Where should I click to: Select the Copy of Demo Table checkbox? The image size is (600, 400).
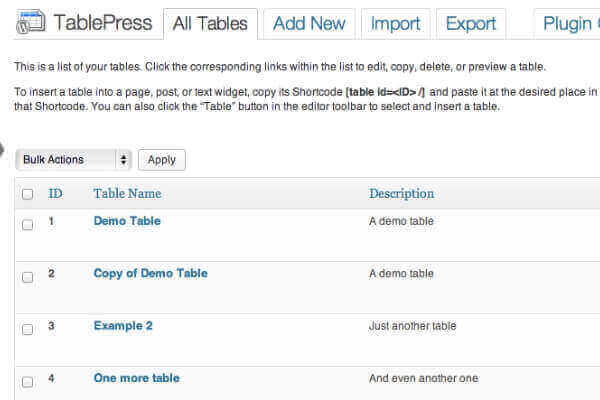[x=28, y=277]
